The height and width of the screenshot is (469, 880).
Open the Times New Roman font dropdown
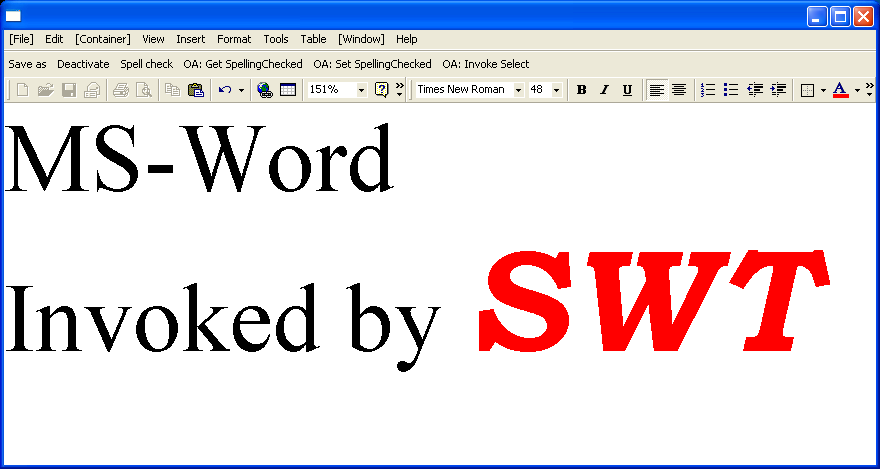pyautogui.click(x=519, y=90)
